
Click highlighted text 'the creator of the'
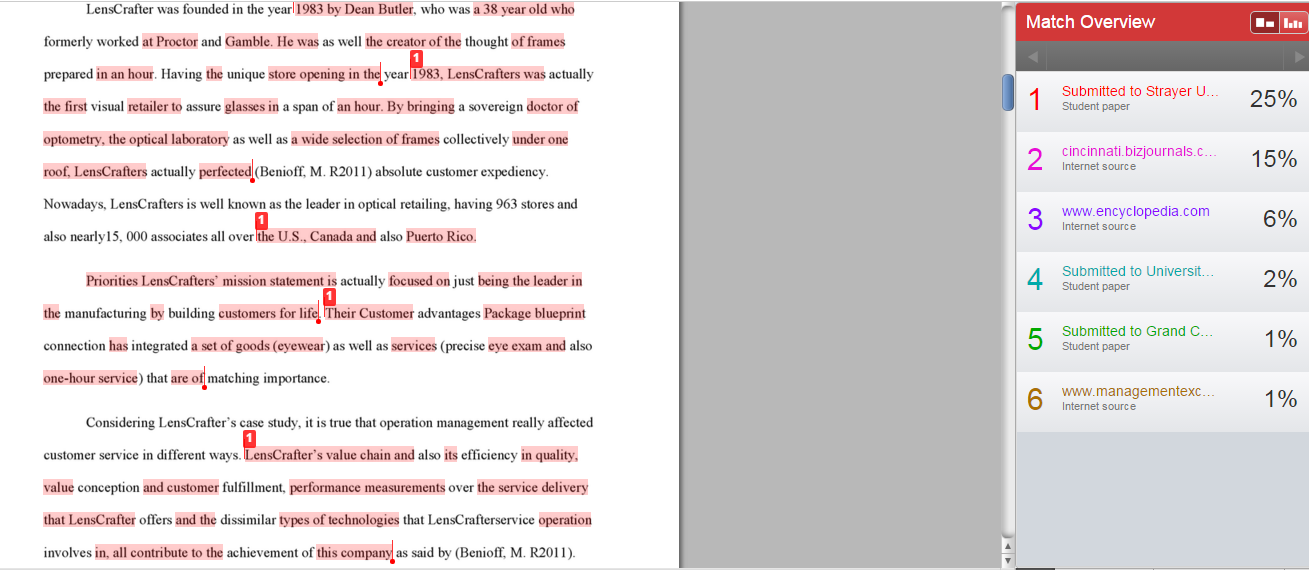414,42
